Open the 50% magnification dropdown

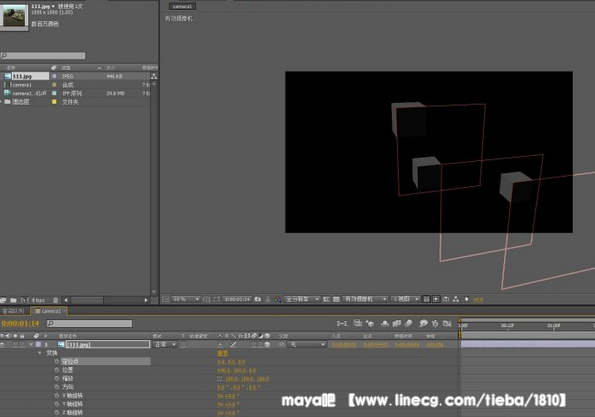[x=186, y=299]
